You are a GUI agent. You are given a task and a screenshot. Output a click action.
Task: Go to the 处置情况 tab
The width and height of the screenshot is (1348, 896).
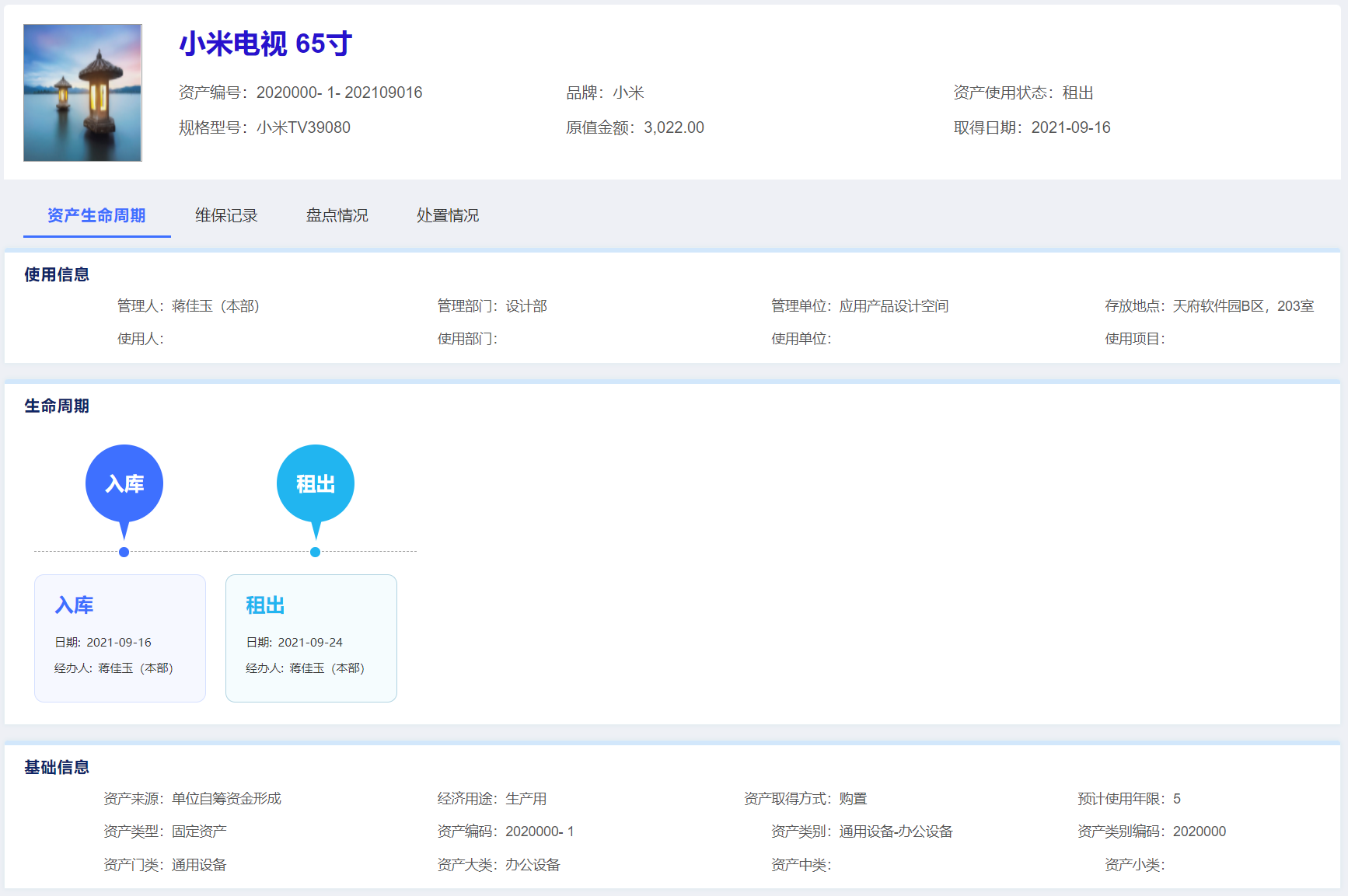[x=448, y=215]
